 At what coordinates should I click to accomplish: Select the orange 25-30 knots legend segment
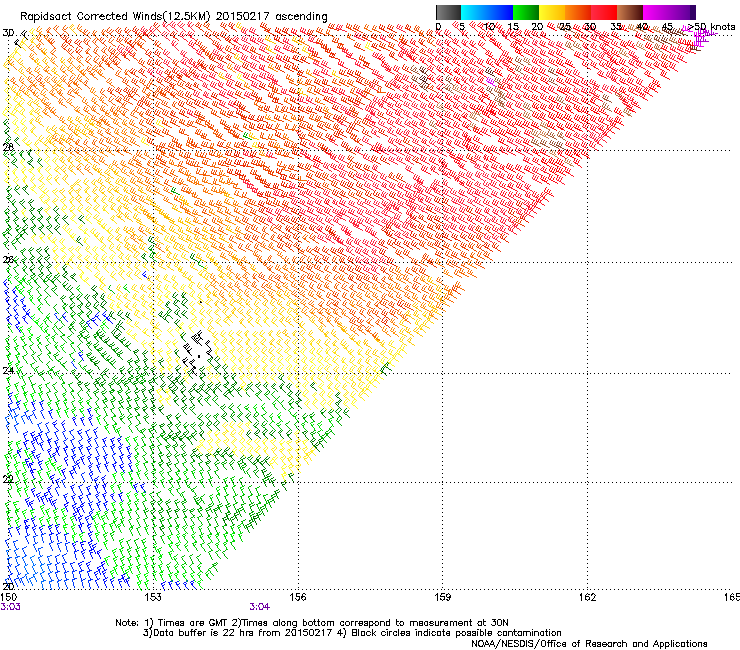[578, 12]
